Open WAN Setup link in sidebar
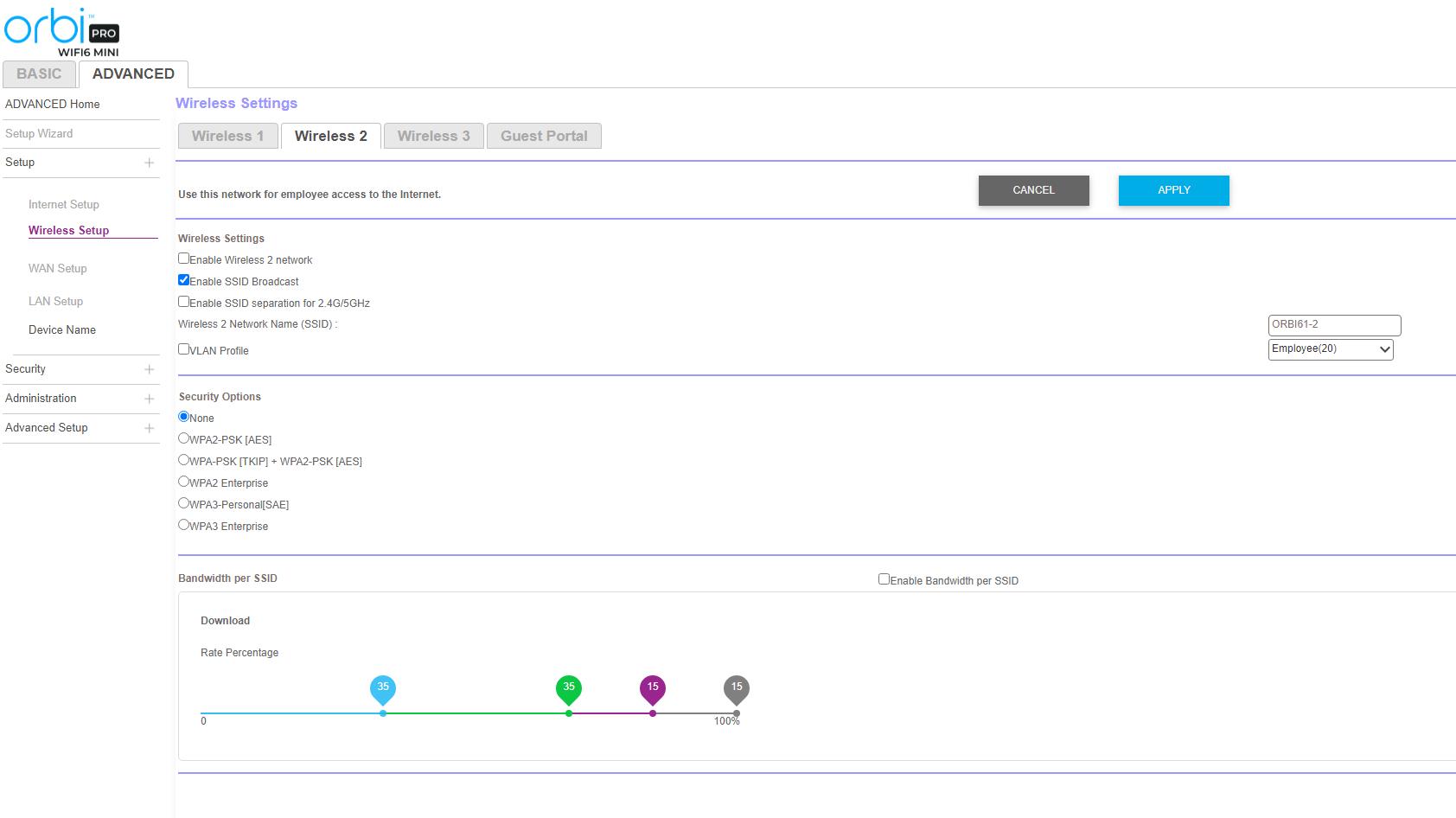Screen dimensions: 1456x818 [58, 268]
